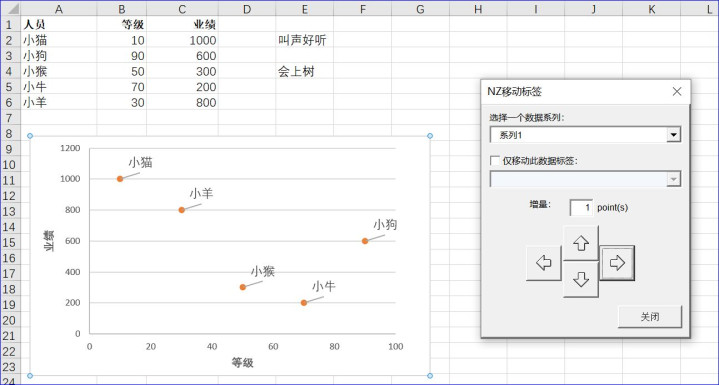Click cell E2 containing 叫声好听
Image resolution: width=719 pixels, height=385 pixels.
[x=304, y=40]
